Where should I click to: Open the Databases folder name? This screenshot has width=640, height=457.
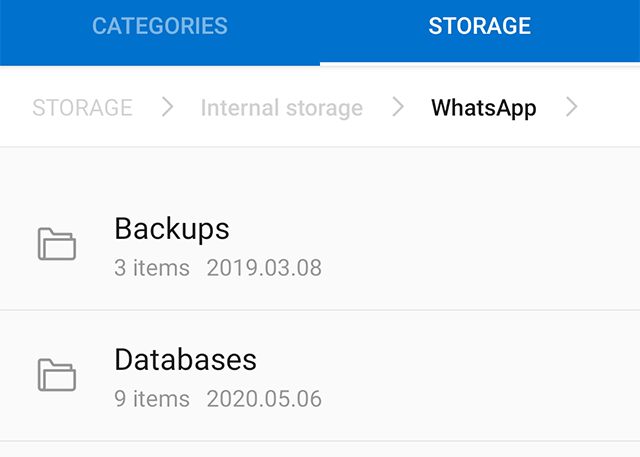[x=186, y=360]
